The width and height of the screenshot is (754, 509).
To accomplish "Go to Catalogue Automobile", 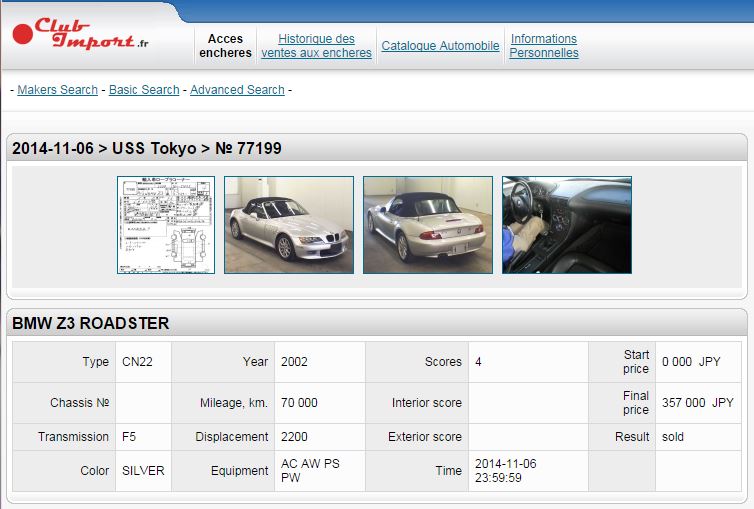I will [x=440, y=46].
